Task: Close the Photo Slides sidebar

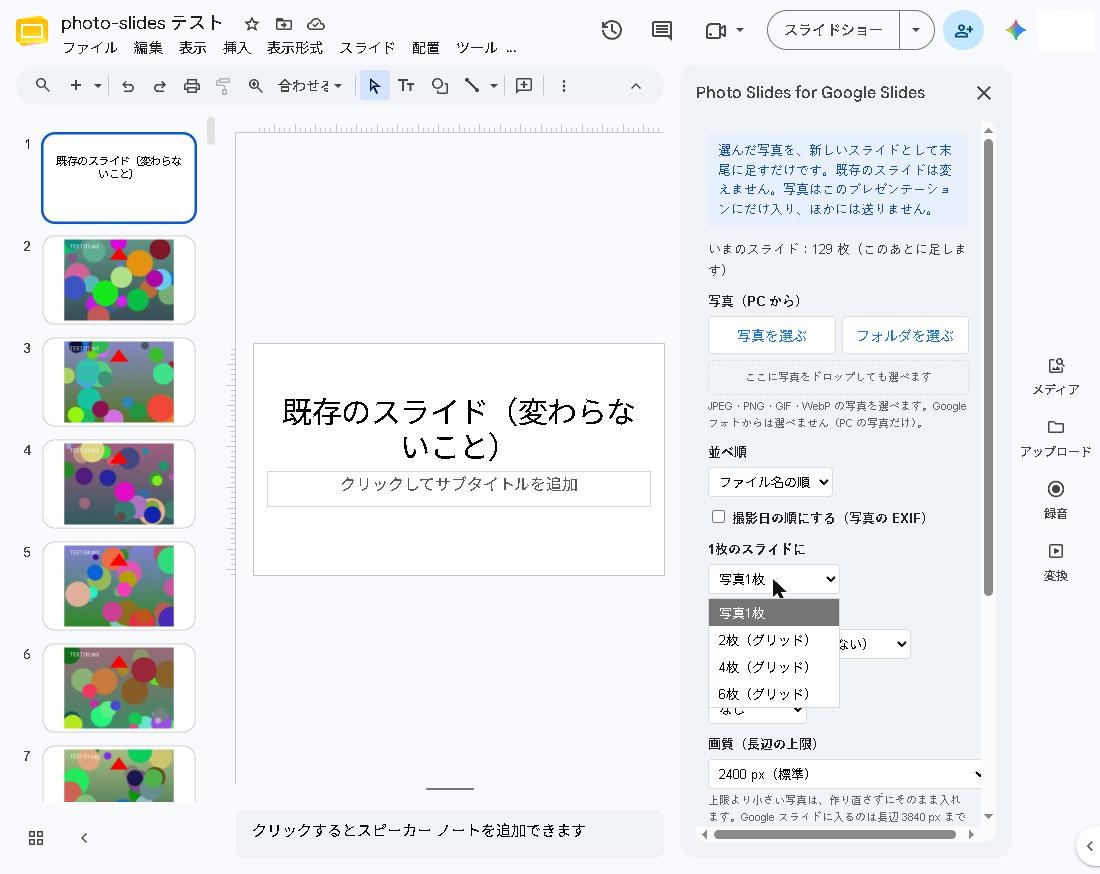Action: tap(984, 93)
